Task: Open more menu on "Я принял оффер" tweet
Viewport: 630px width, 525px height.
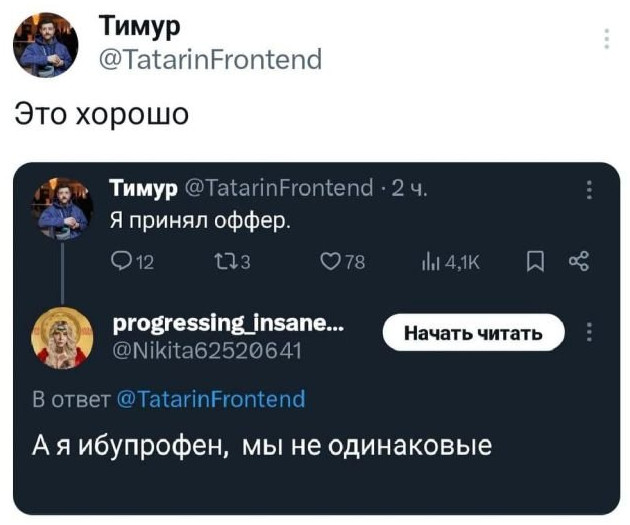Action: [588, 191]
